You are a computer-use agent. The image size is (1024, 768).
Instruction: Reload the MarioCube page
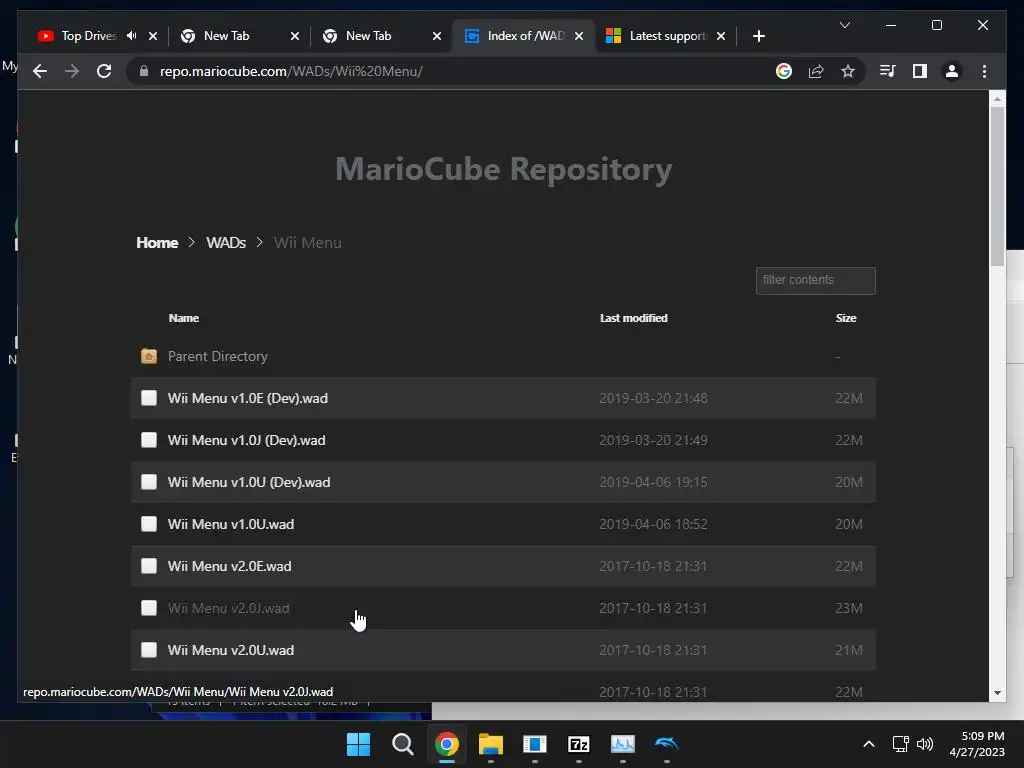(x=104, y=71)
